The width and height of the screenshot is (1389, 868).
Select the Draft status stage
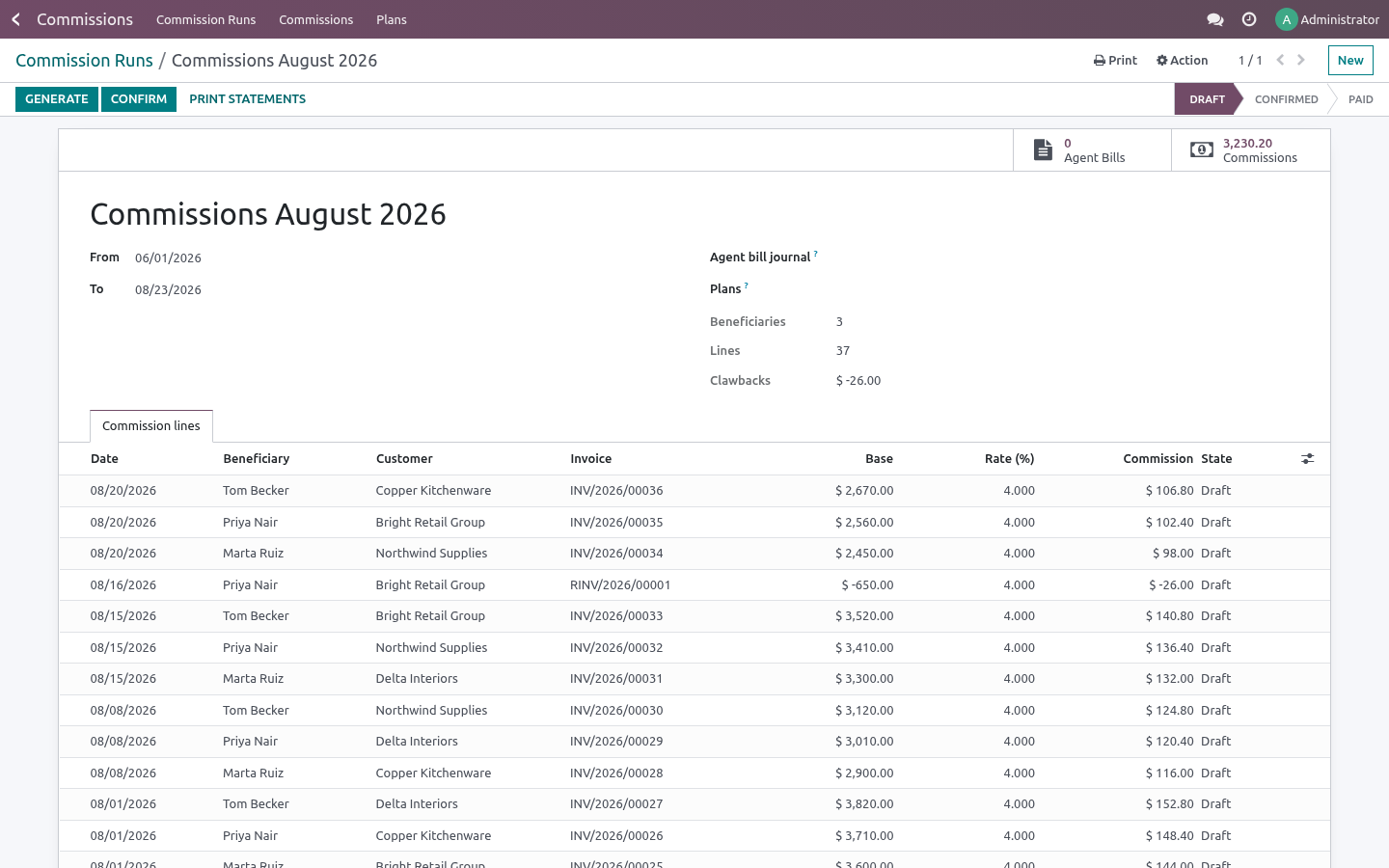[x=1207, y=99]
